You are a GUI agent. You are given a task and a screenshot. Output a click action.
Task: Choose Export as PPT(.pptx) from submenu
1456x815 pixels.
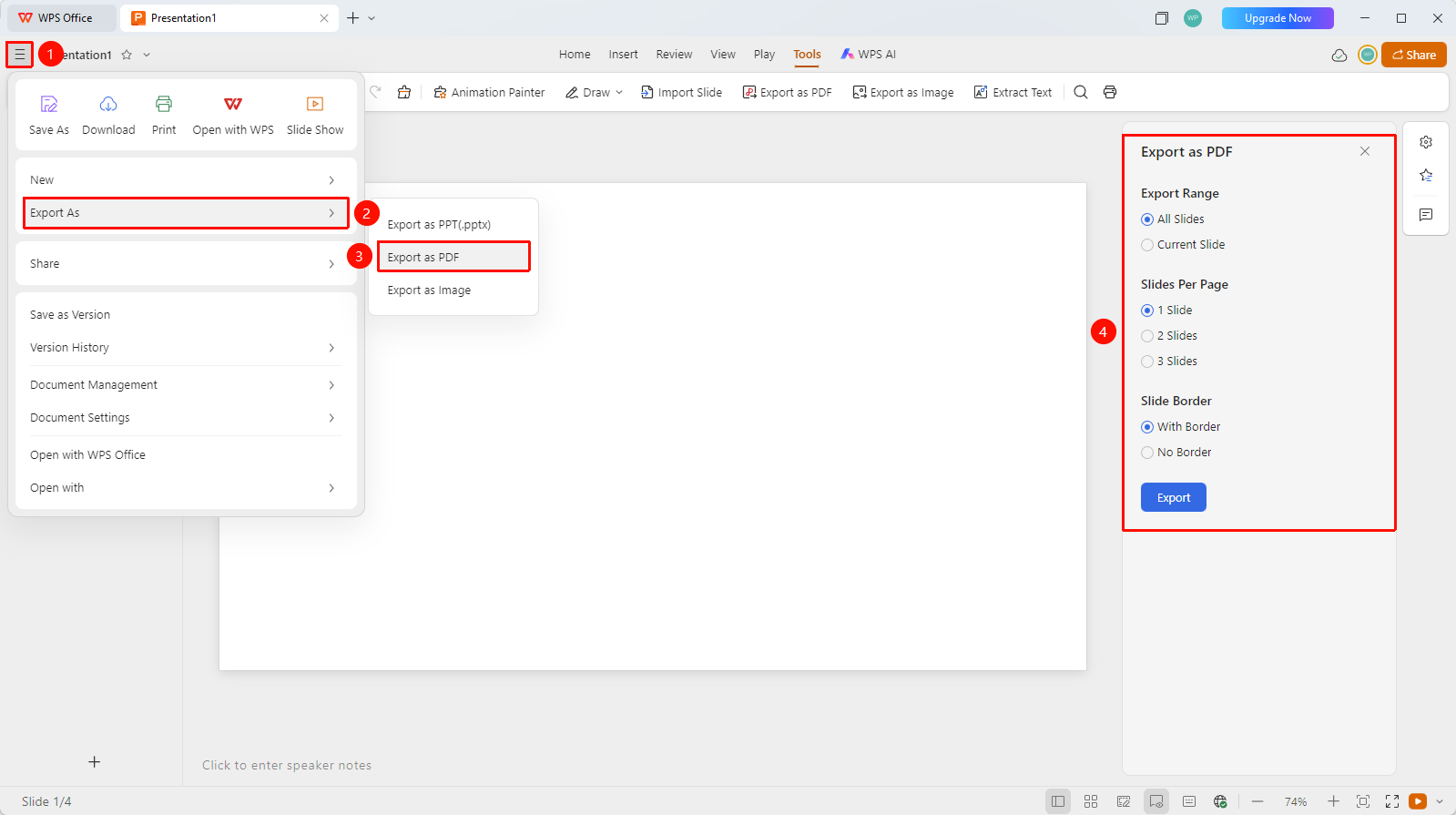point(453,225)
